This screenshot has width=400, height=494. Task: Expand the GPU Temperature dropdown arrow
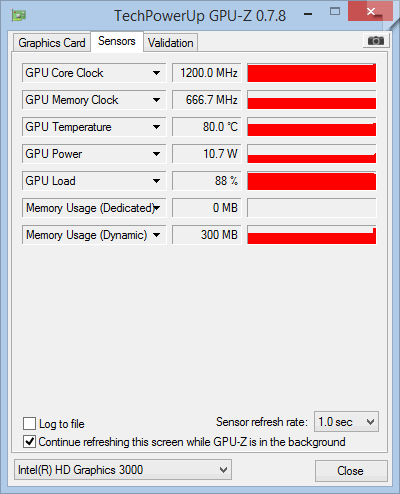point(156,127)
